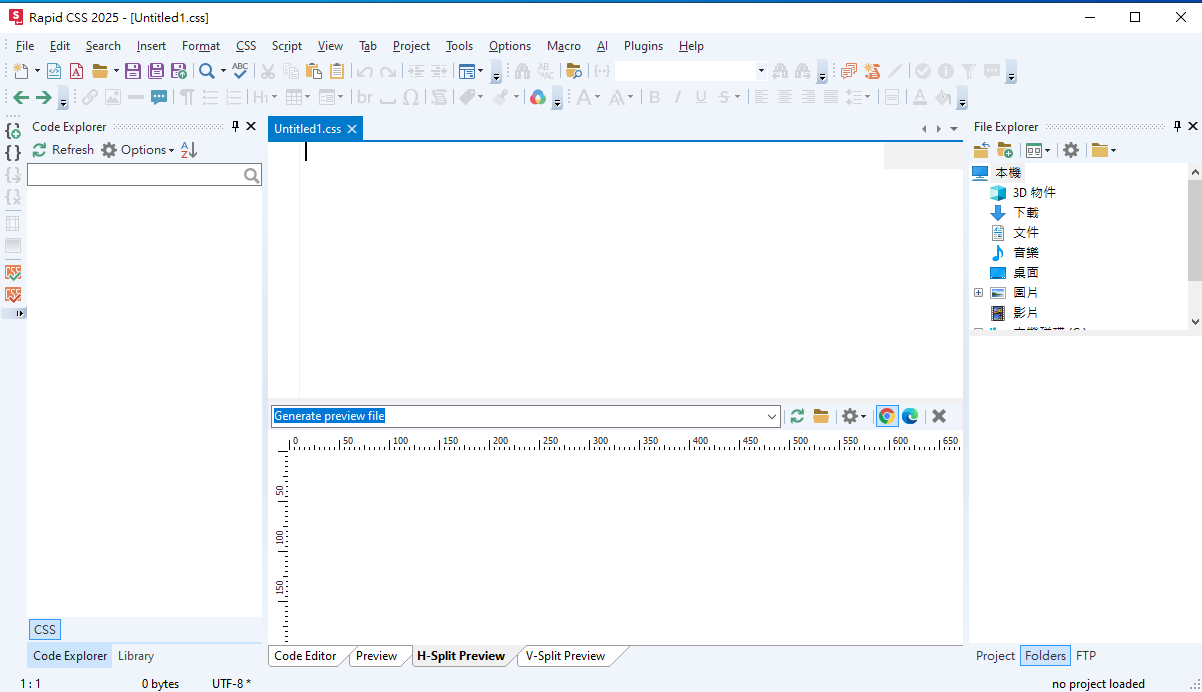1202x692 pixels.
Task: Toggle Edge as the preview browser
Action: [910, 416]
